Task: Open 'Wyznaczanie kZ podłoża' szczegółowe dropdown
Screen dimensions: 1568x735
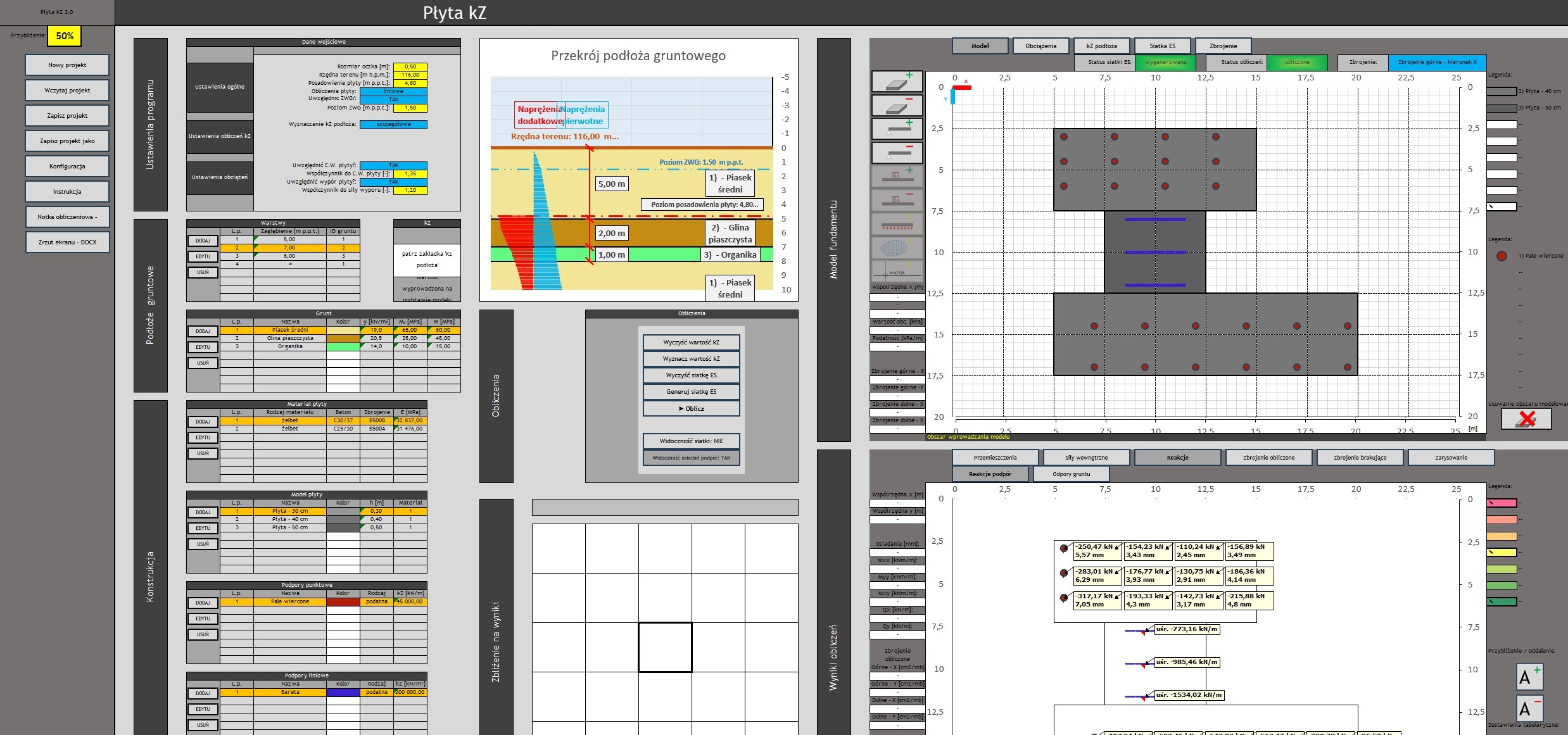Action: [393, 124]
